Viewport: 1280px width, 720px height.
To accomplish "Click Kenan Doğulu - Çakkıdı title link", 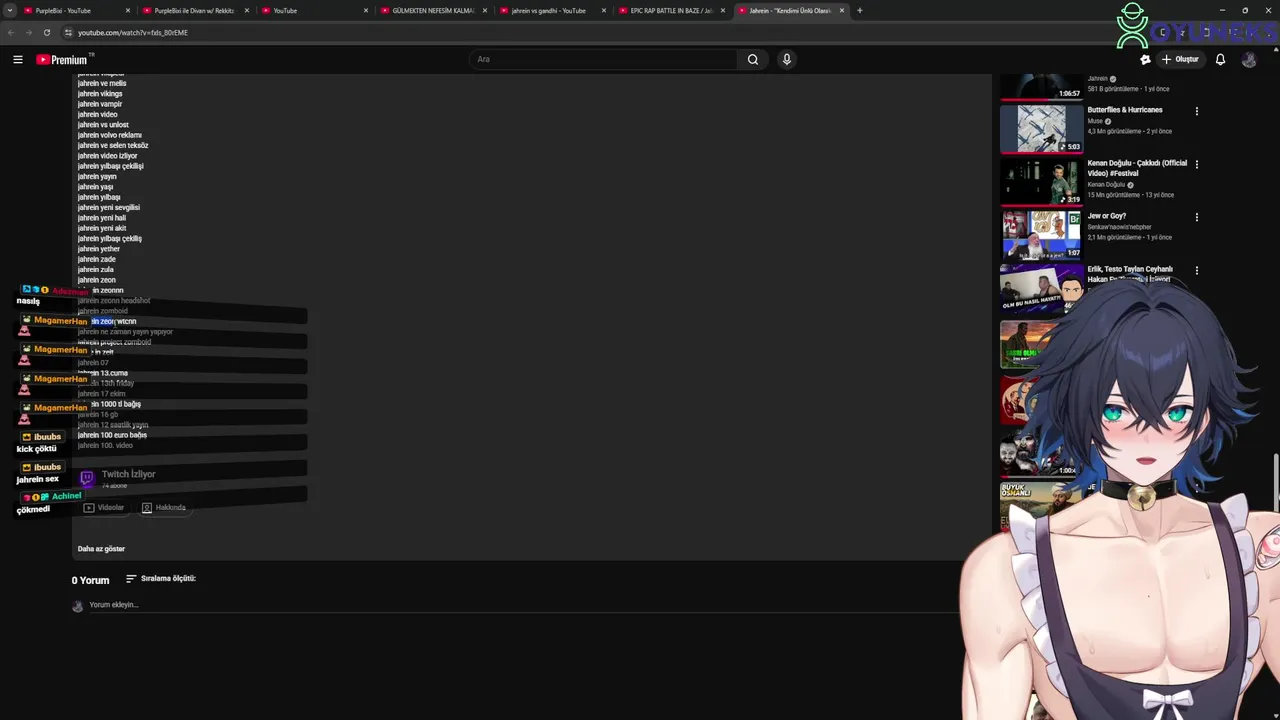I will pos(1137,168).
